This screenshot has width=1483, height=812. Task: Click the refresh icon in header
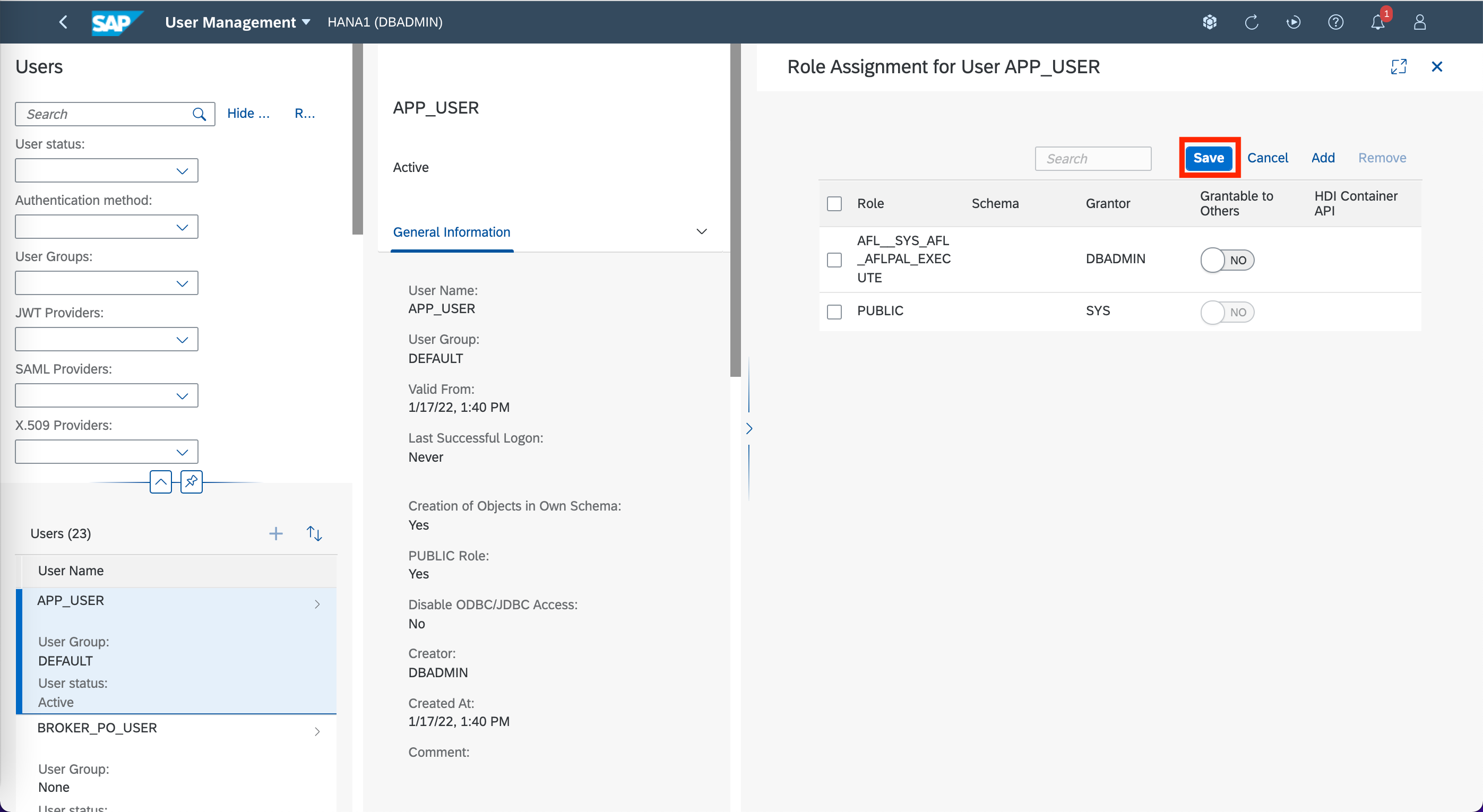pos(1251,22)
